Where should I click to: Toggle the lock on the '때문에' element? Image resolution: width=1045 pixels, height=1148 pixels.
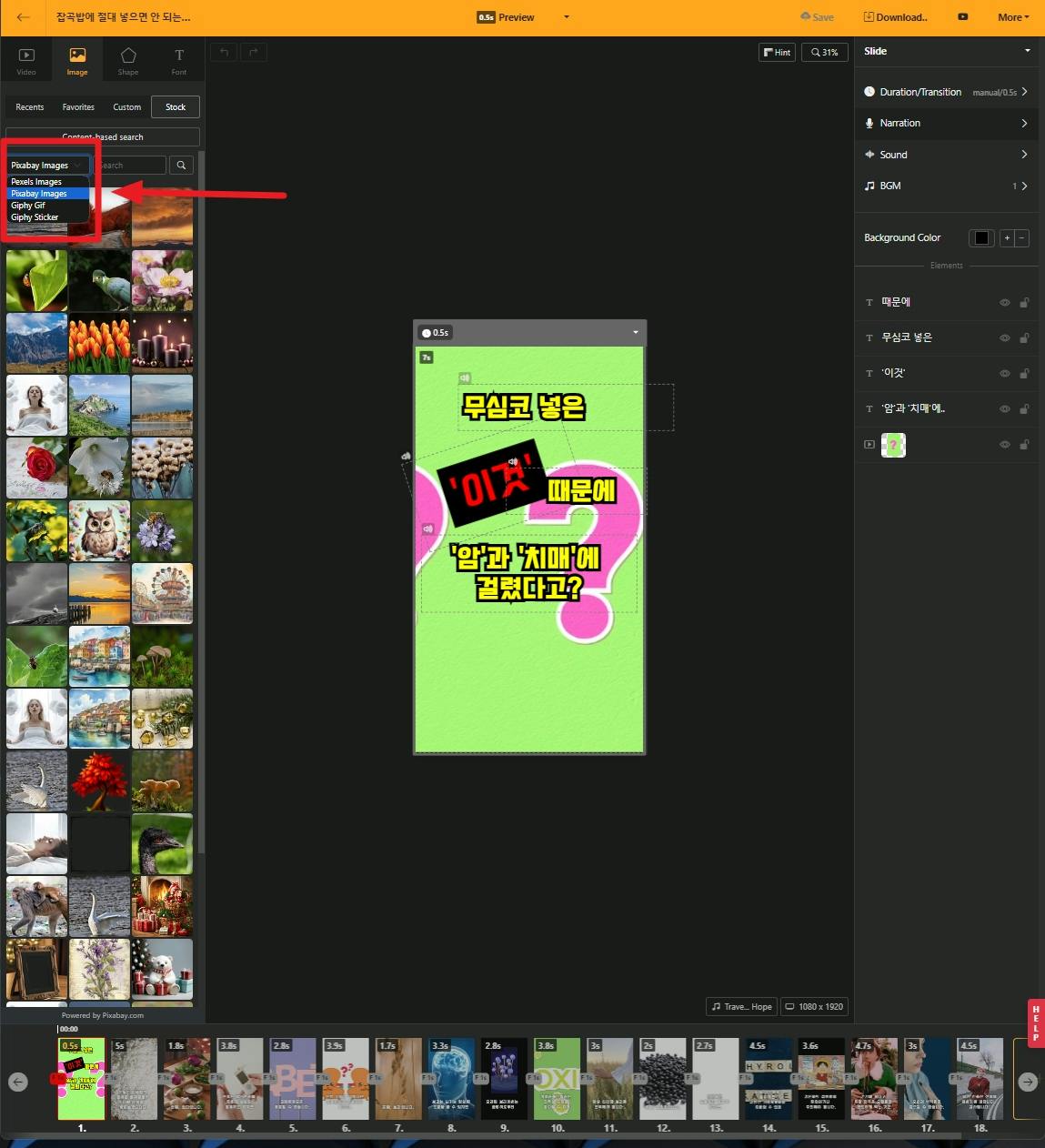1024,303
